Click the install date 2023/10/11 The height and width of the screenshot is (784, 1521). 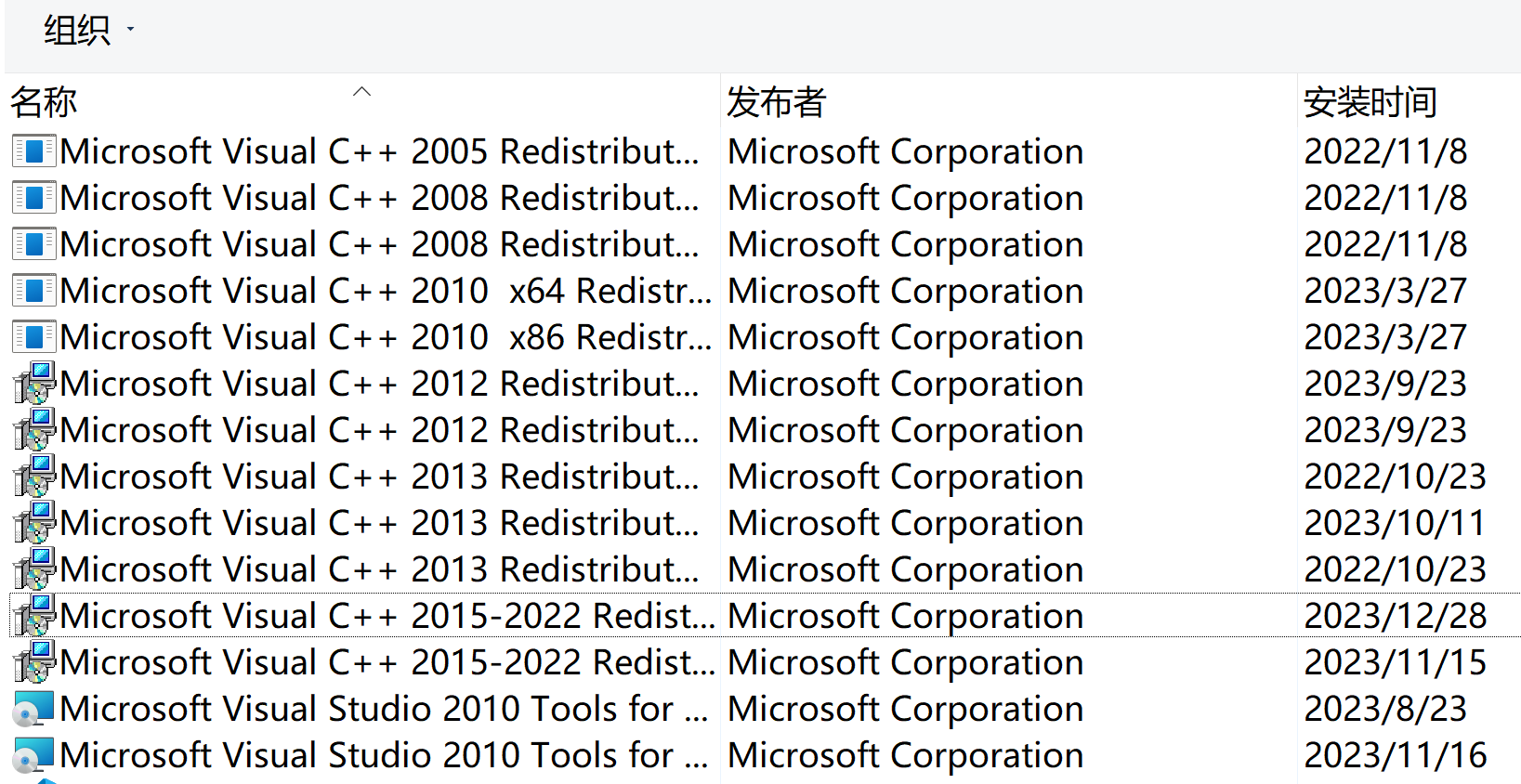tap(1395, 523)
